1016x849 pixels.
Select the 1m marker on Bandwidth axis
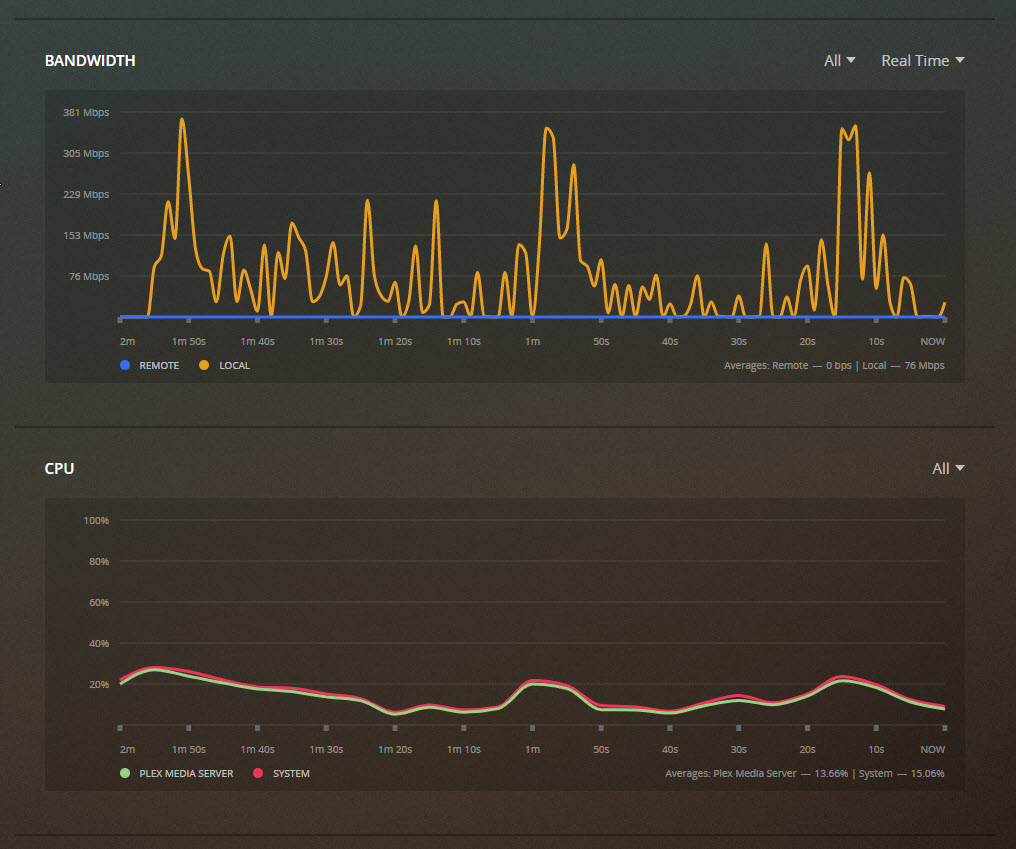[x=532, y=342]
